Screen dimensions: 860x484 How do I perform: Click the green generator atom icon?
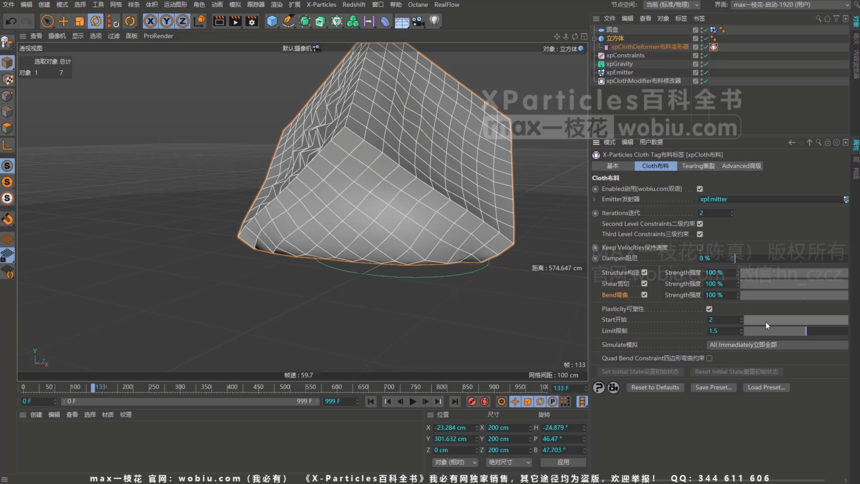coord(304,21)
